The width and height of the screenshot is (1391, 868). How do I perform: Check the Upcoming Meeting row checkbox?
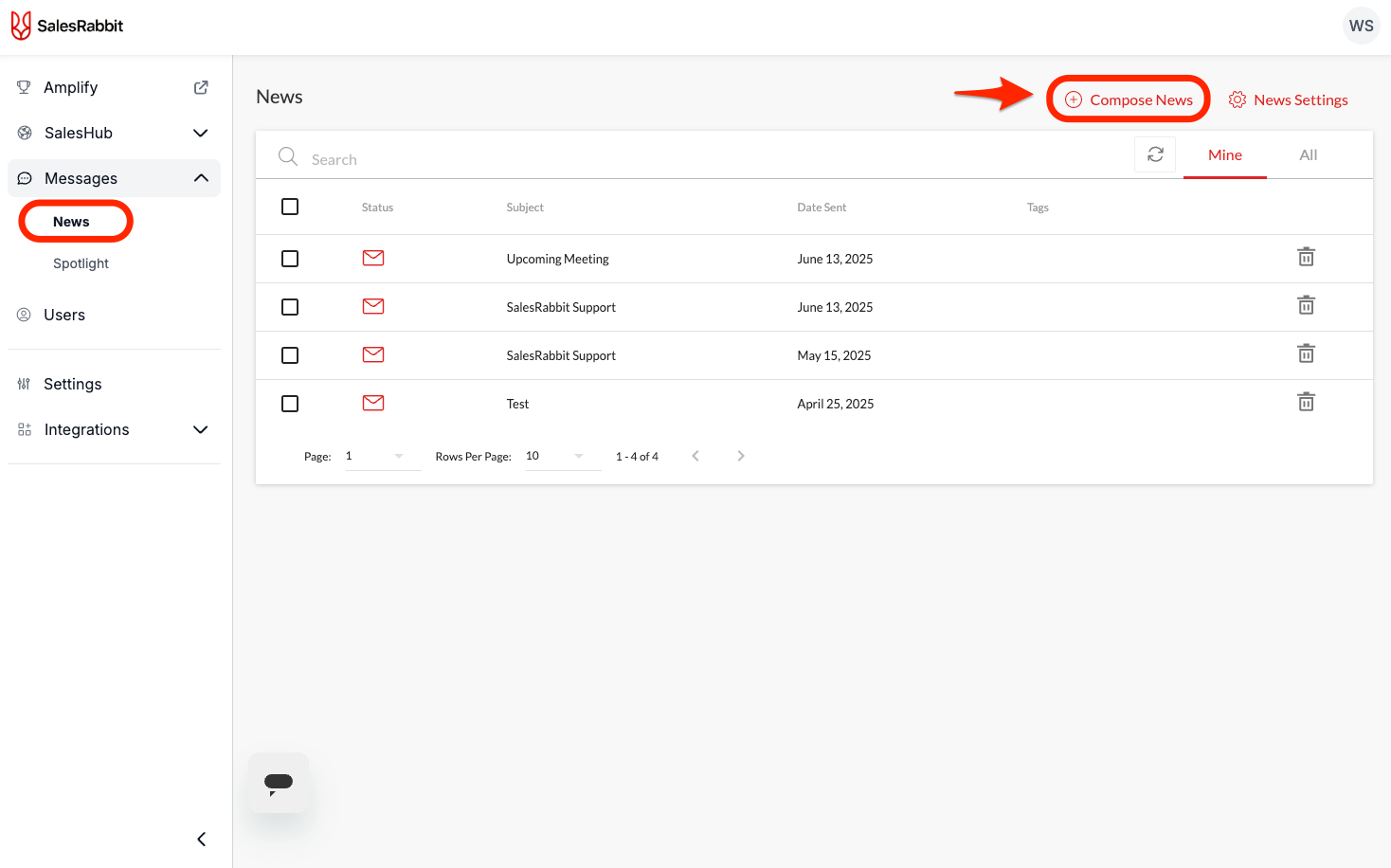290,259
